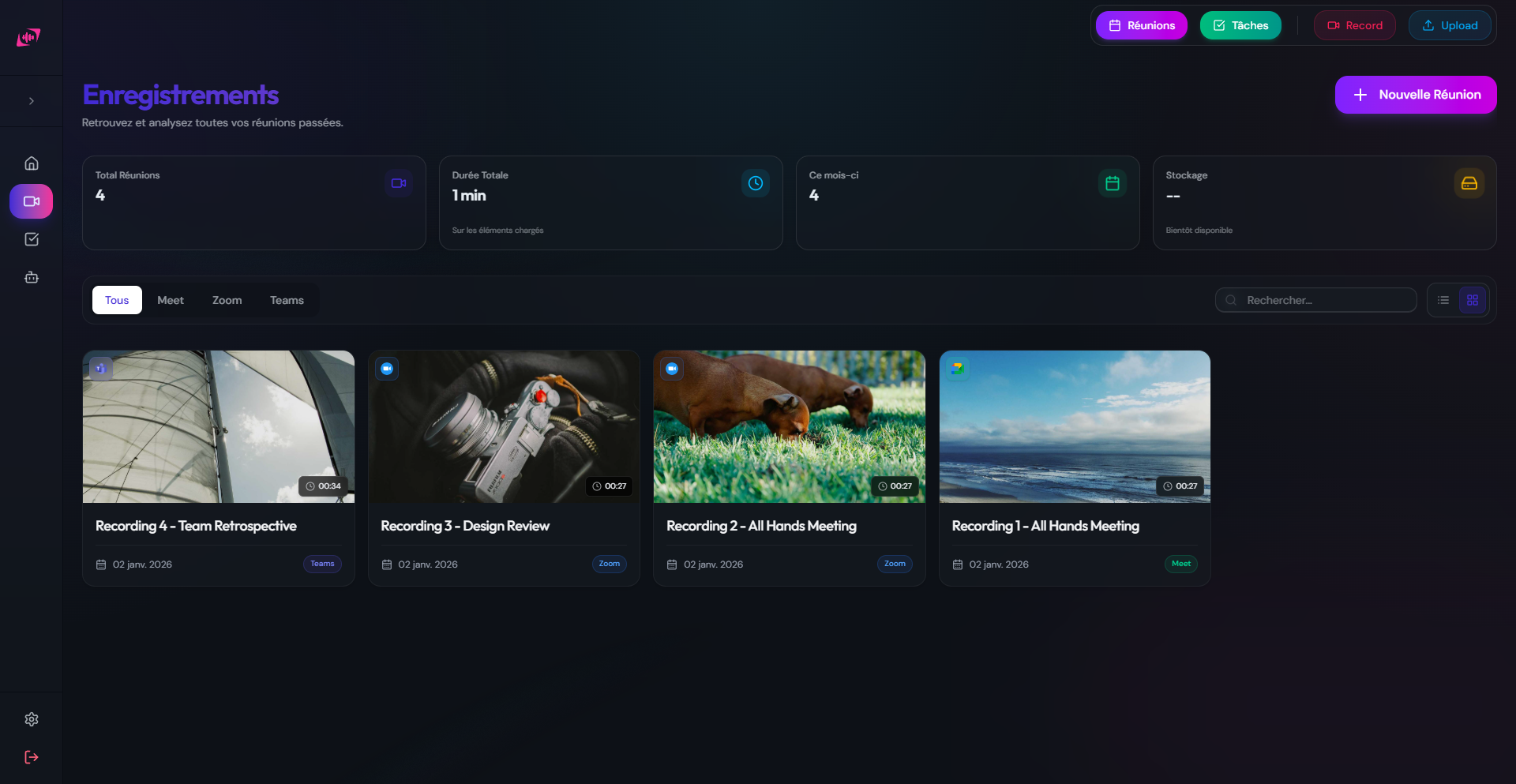Filter recordings by Meet
This screenshot has width=1516, height=784.
171,300
